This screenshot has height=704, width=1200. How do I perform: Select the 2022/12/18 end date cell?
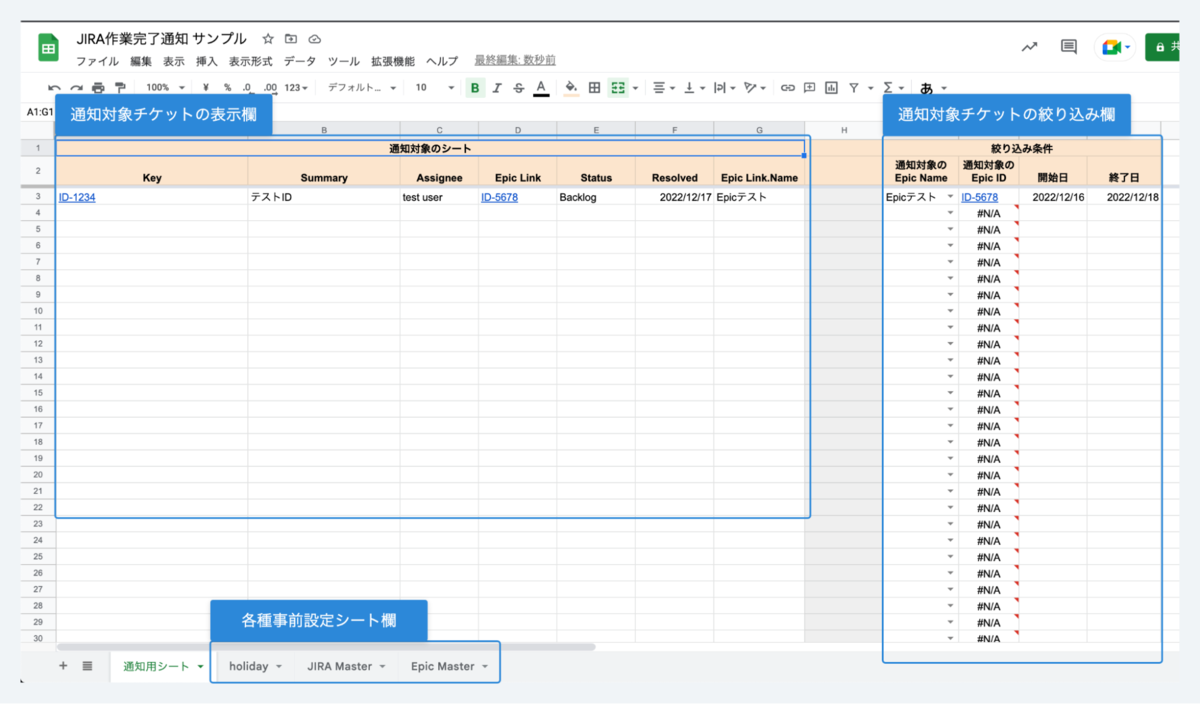point(1124,197)
